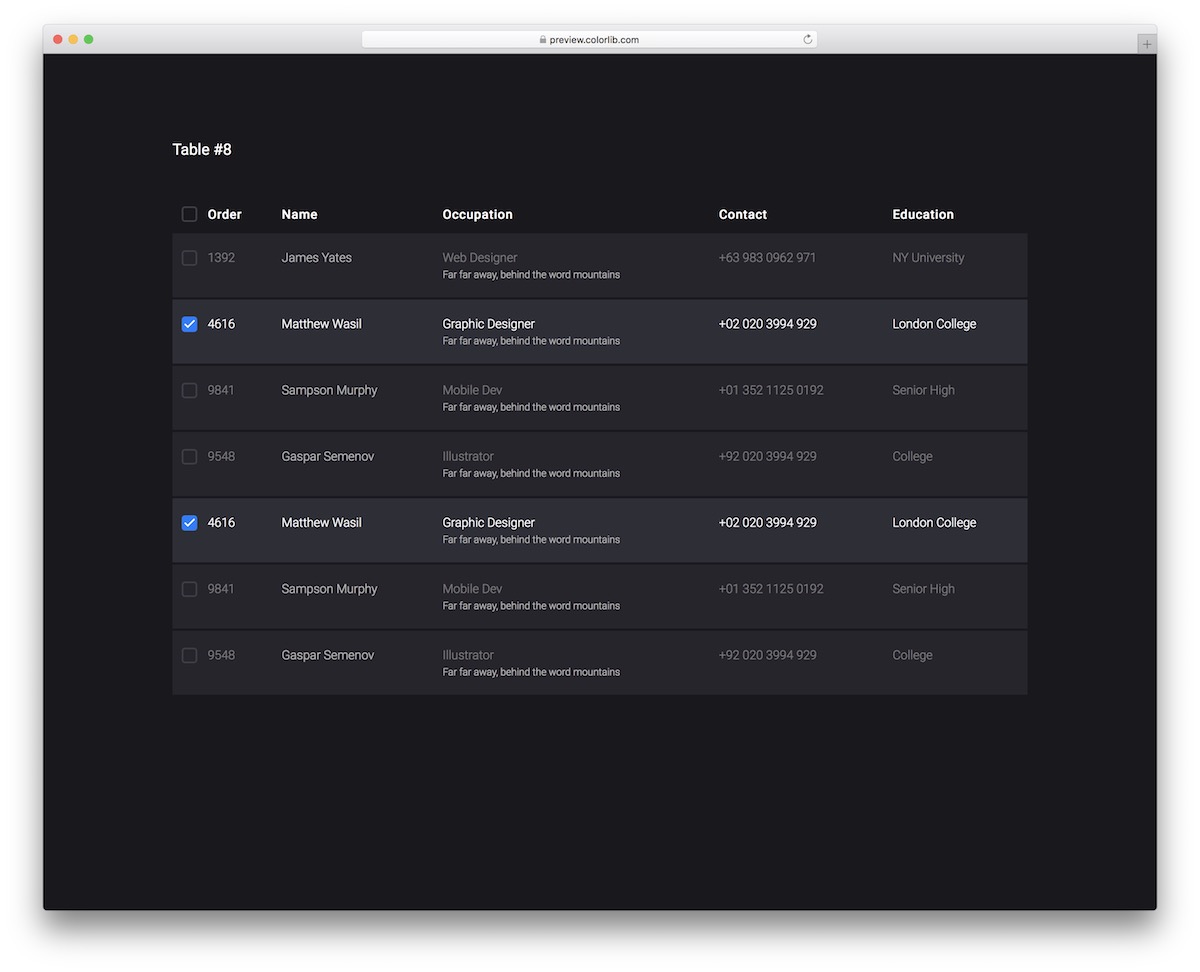Select the checkbox next to Sampson Murphy
1200x972 pixels.
(x=189, y=390)
